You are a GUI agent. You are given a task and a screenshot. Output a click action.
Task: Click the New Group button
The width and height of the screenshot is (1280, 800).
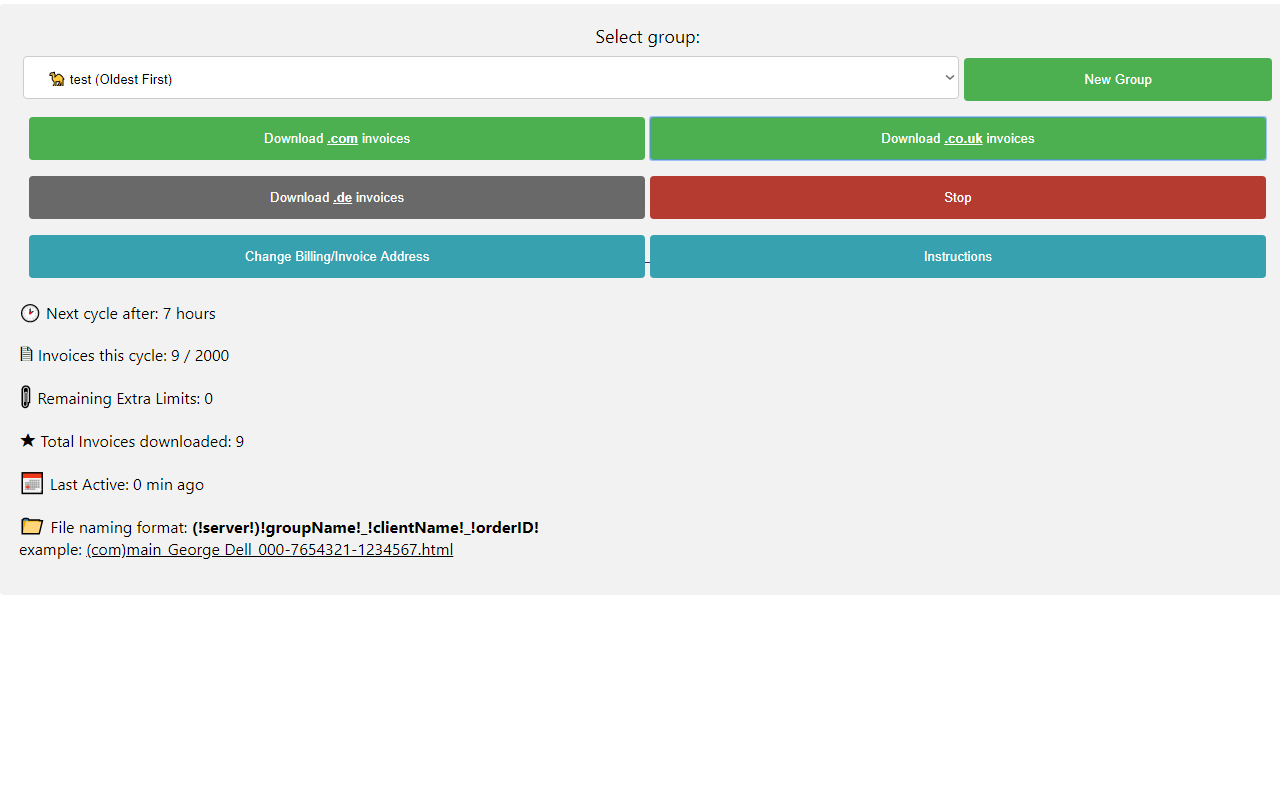pos(1118,79)
